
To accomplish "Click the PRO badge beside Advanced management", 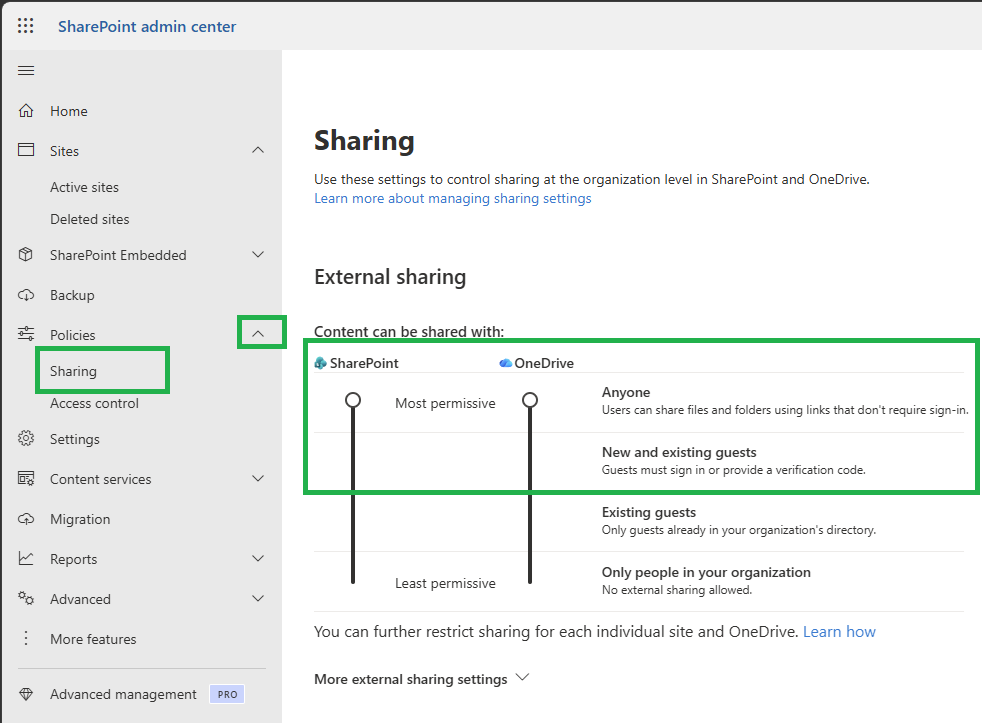I will pos(227,694).
